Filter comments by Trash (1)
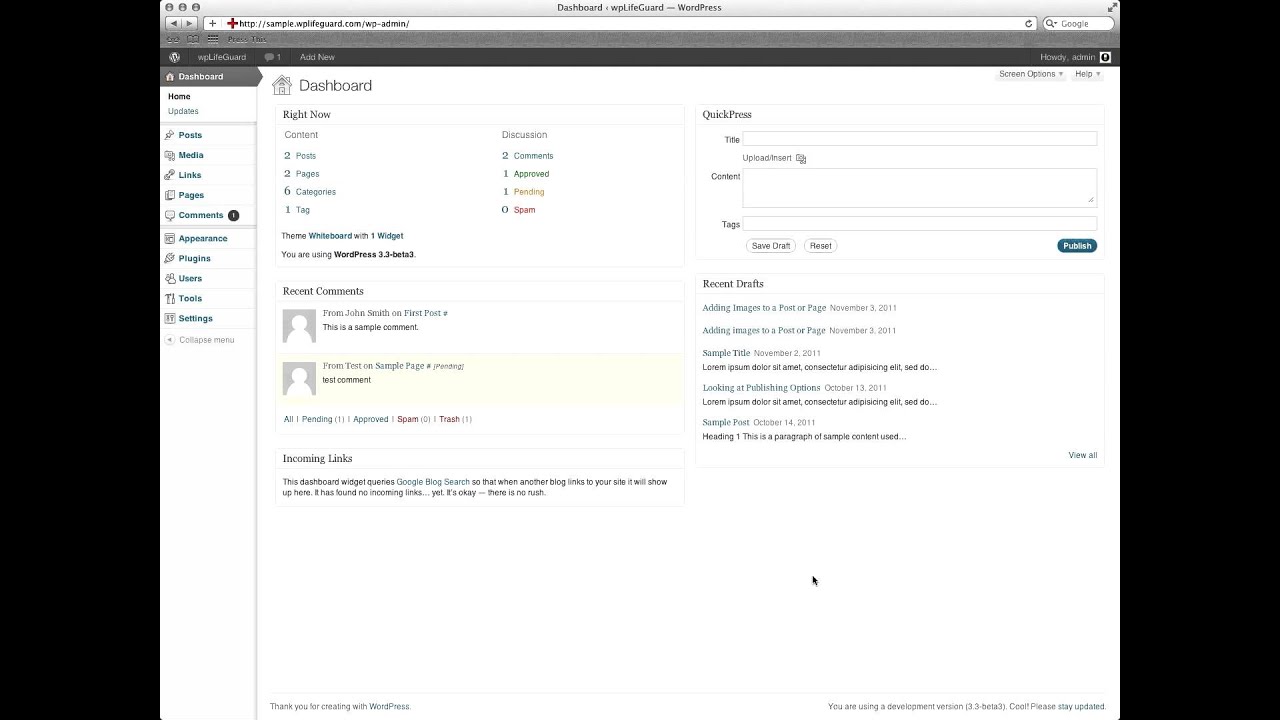Image resolution: width=1280 pixels, height=720 pixels. 455,419
